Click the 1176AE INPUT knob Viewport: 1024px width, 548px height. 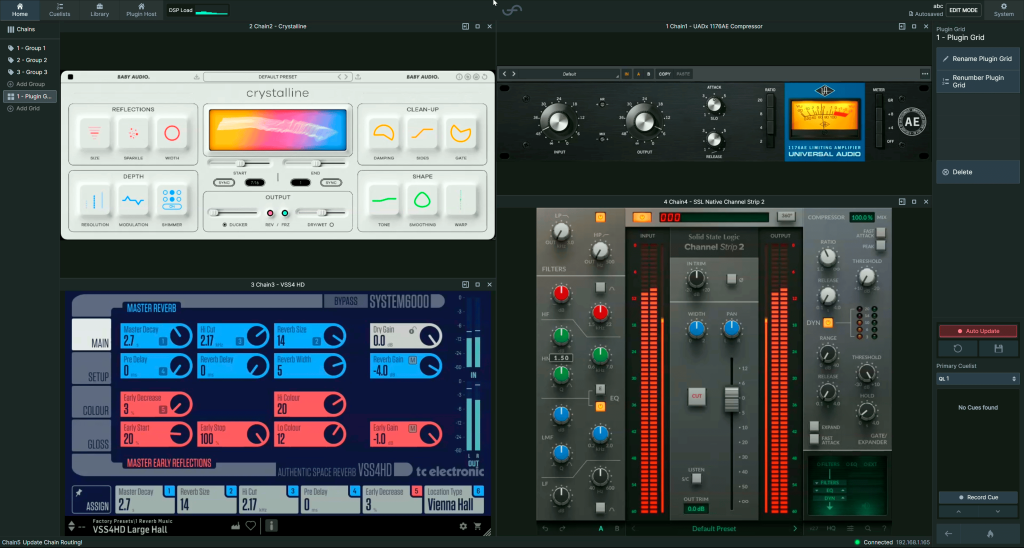pyautogui.click(x=558, y=122)
